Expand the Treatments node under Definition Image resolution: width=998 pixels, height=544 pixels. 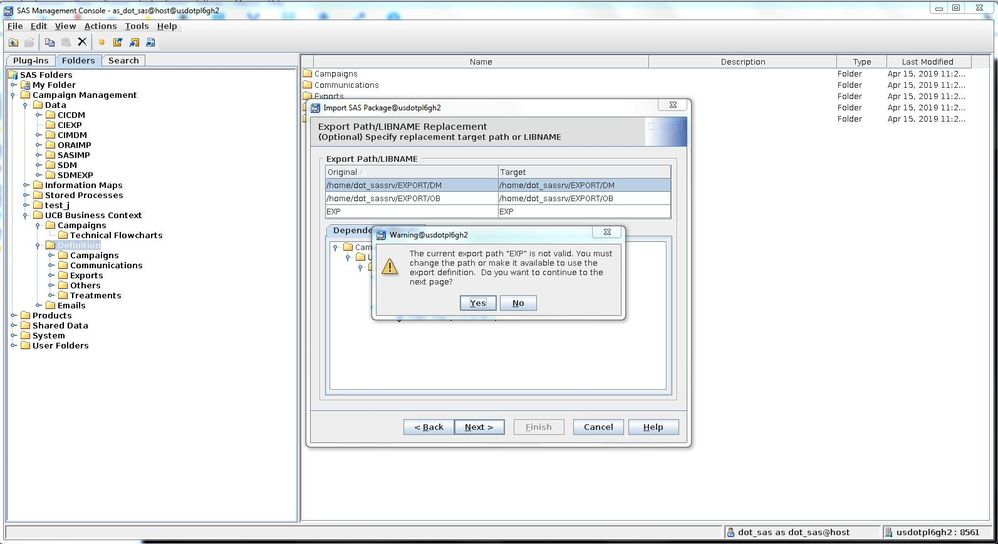tap(51, 296)
